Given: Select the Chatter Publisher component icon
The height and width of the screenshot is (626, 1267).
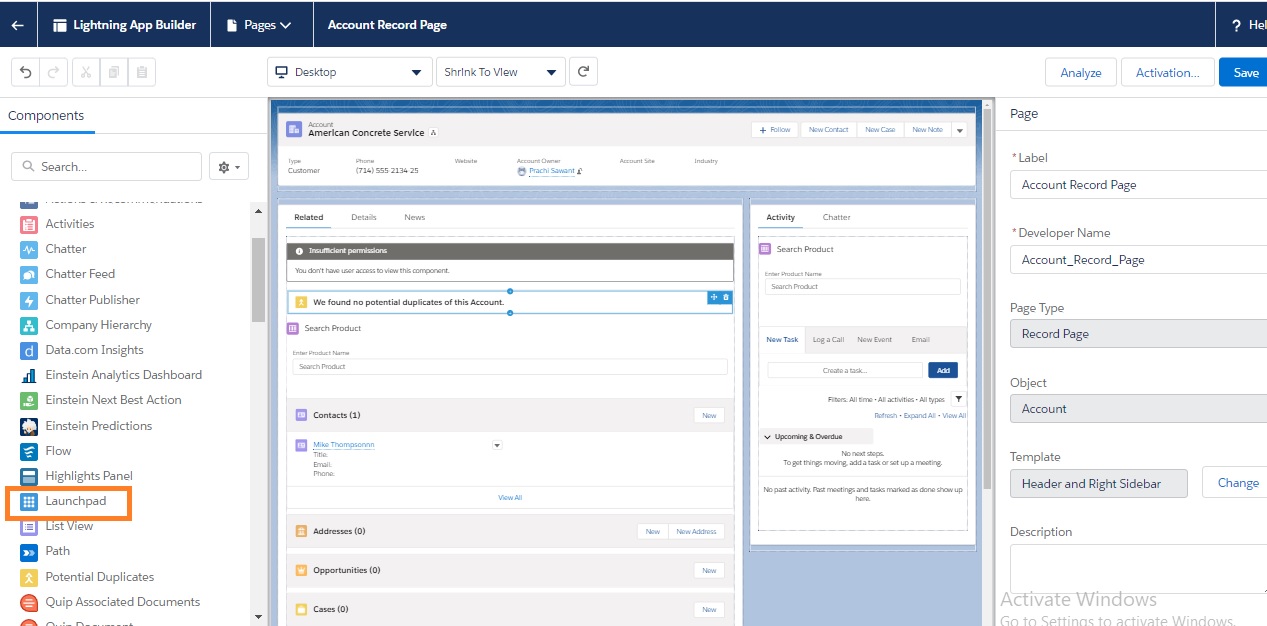Looking at the screenshot, I should pos(28,300).
